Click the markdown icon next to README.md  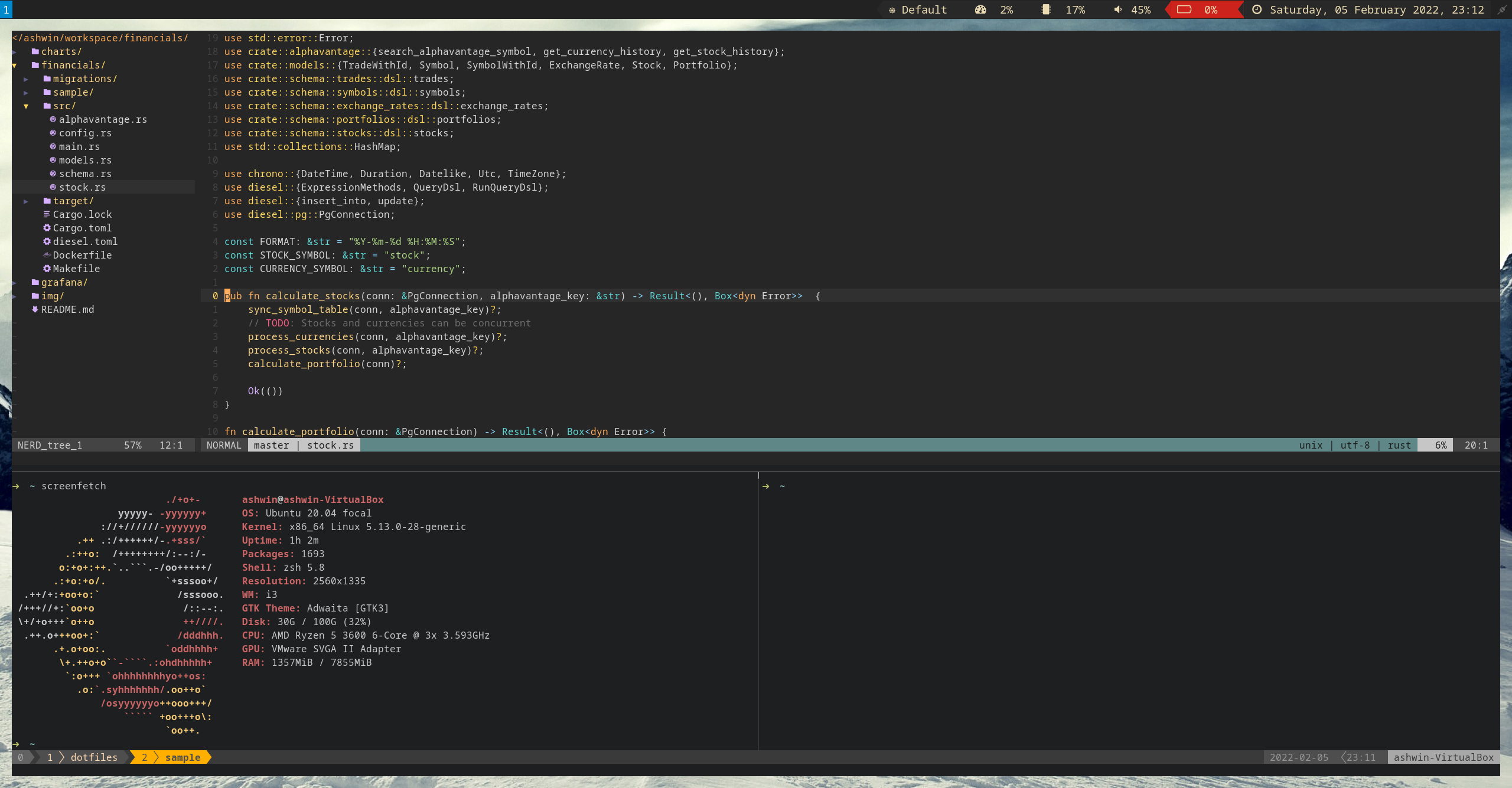tap(35, 309)
